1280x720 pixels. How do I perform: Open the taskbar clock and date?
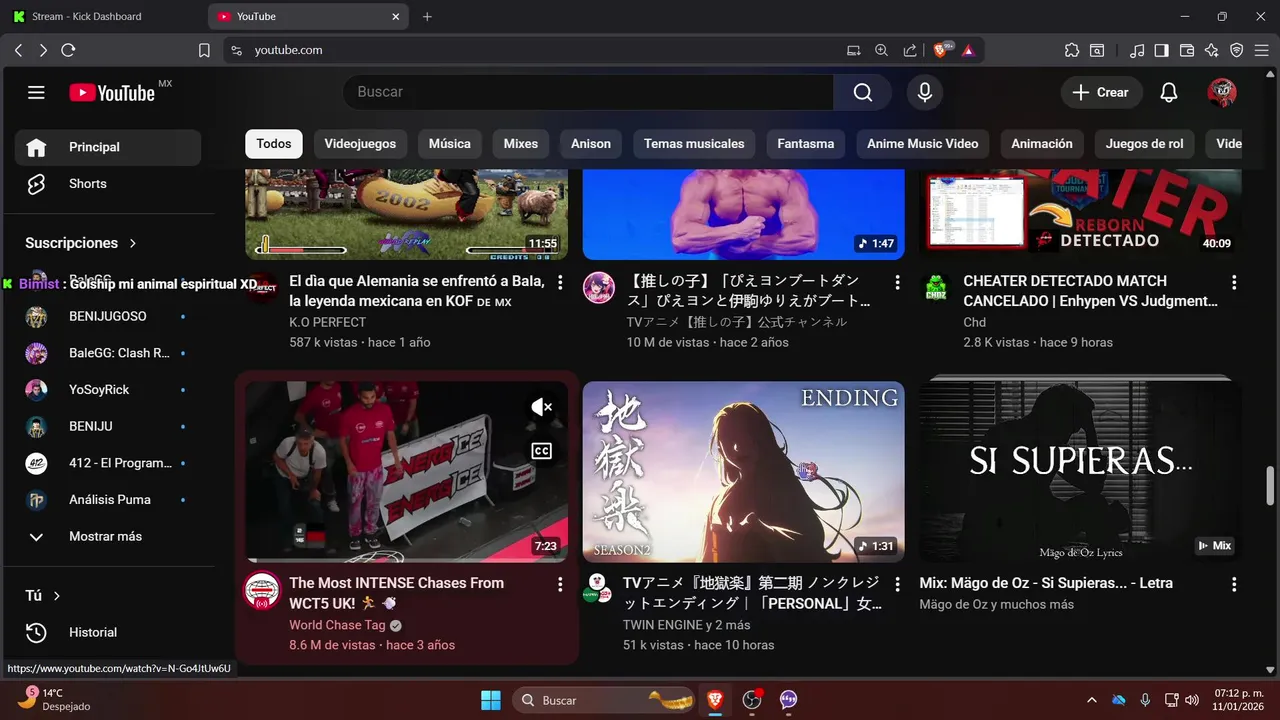tap(1238, 700)
